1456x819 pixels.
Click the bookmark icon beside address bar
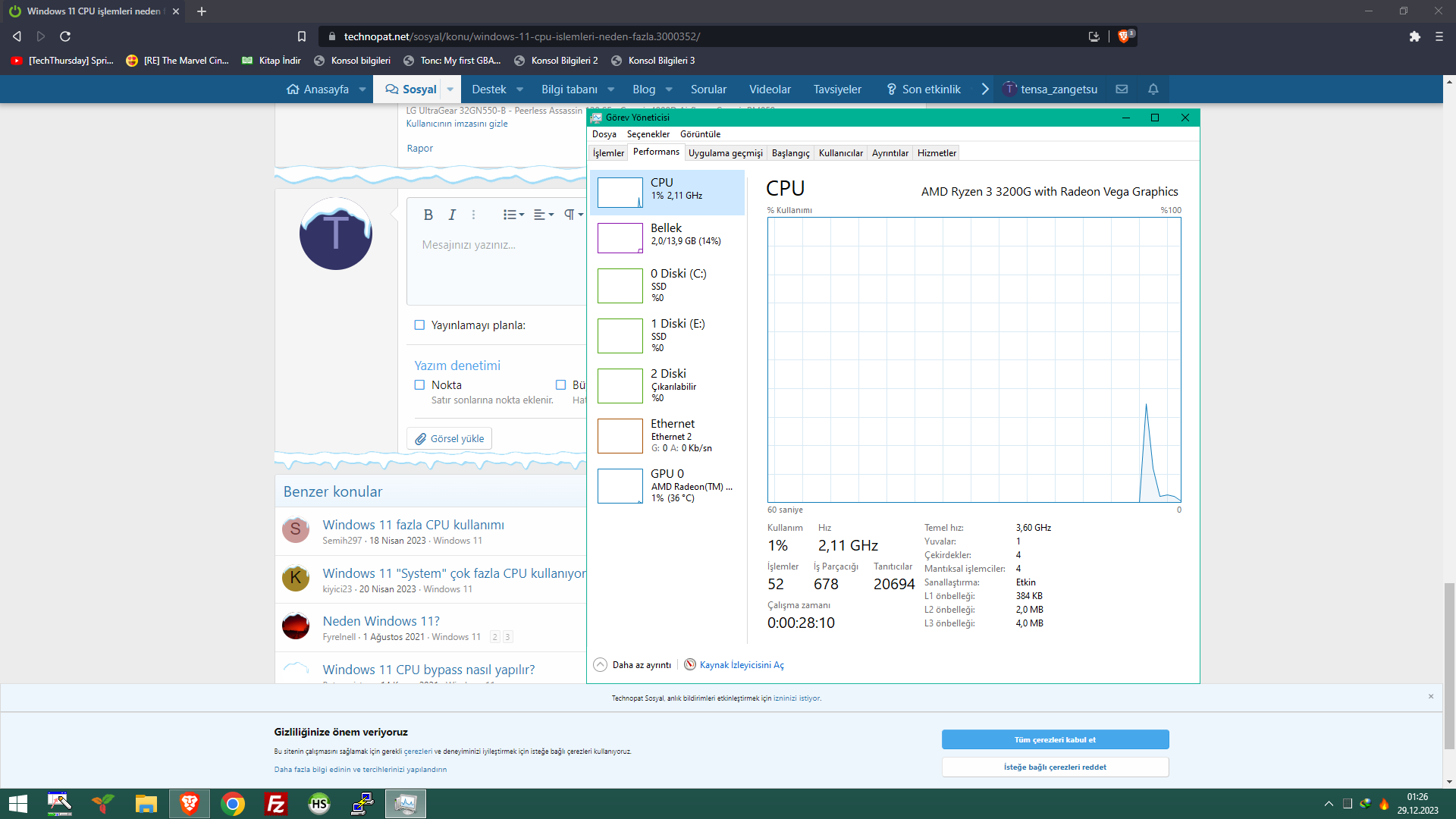(x=302, y=36)
